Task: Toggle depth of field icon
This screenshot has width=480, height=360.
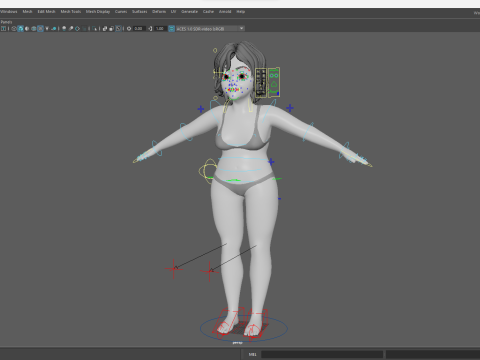Action: [x=84, y=29]
